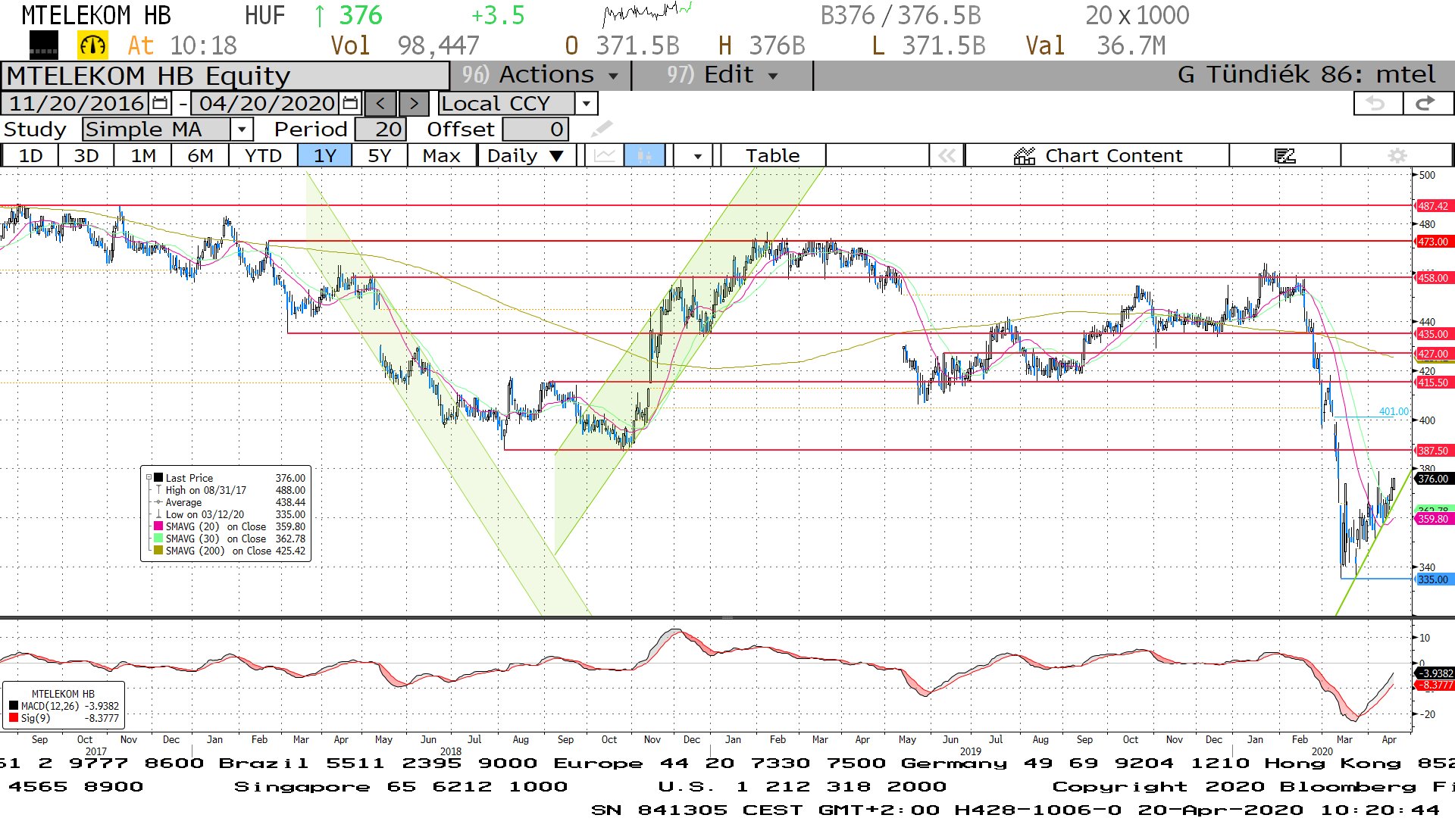Select the Max range tab
The height and width of the screenshot is (840, 1455).
click(x=442, y=155)
